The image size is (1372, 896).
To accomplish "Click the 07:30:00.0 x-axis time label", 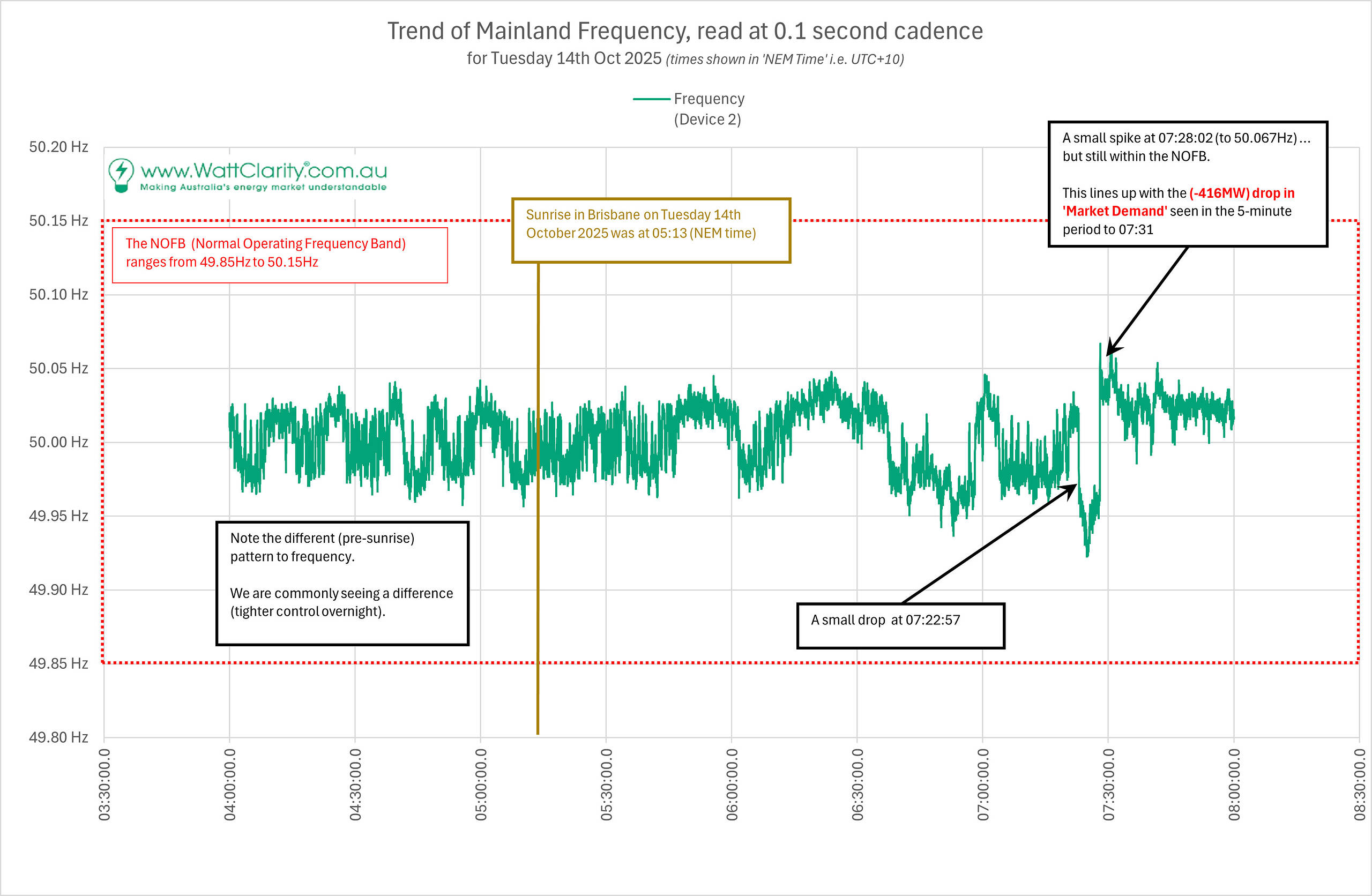I will 1108,784.
